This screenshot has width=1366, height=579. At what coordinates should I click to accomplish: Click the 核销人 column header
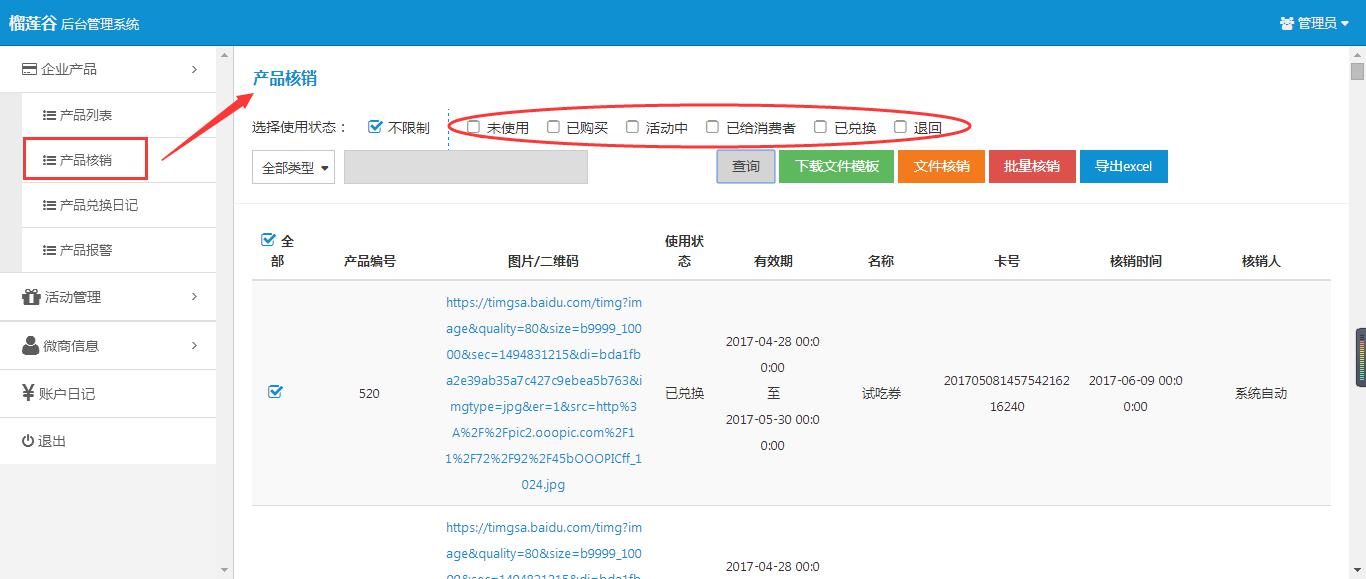[x=1261, y=261]
